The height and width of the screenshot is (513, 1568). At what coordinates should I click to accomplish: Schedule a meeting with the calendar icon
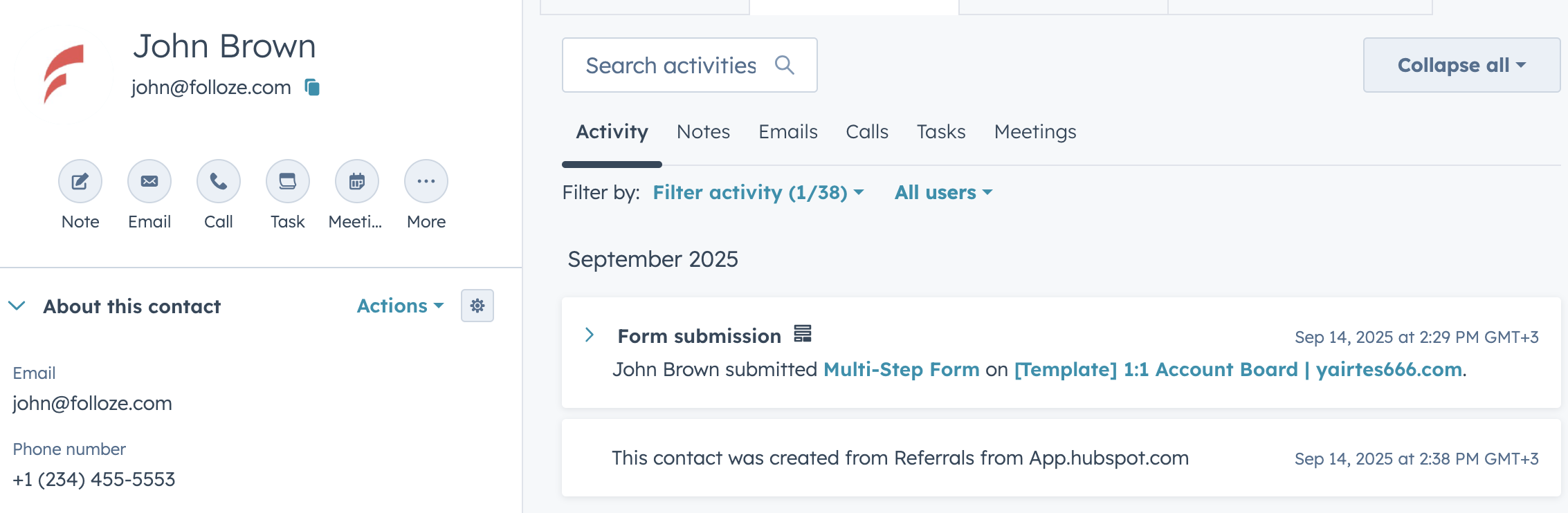(x=357, y=181)
